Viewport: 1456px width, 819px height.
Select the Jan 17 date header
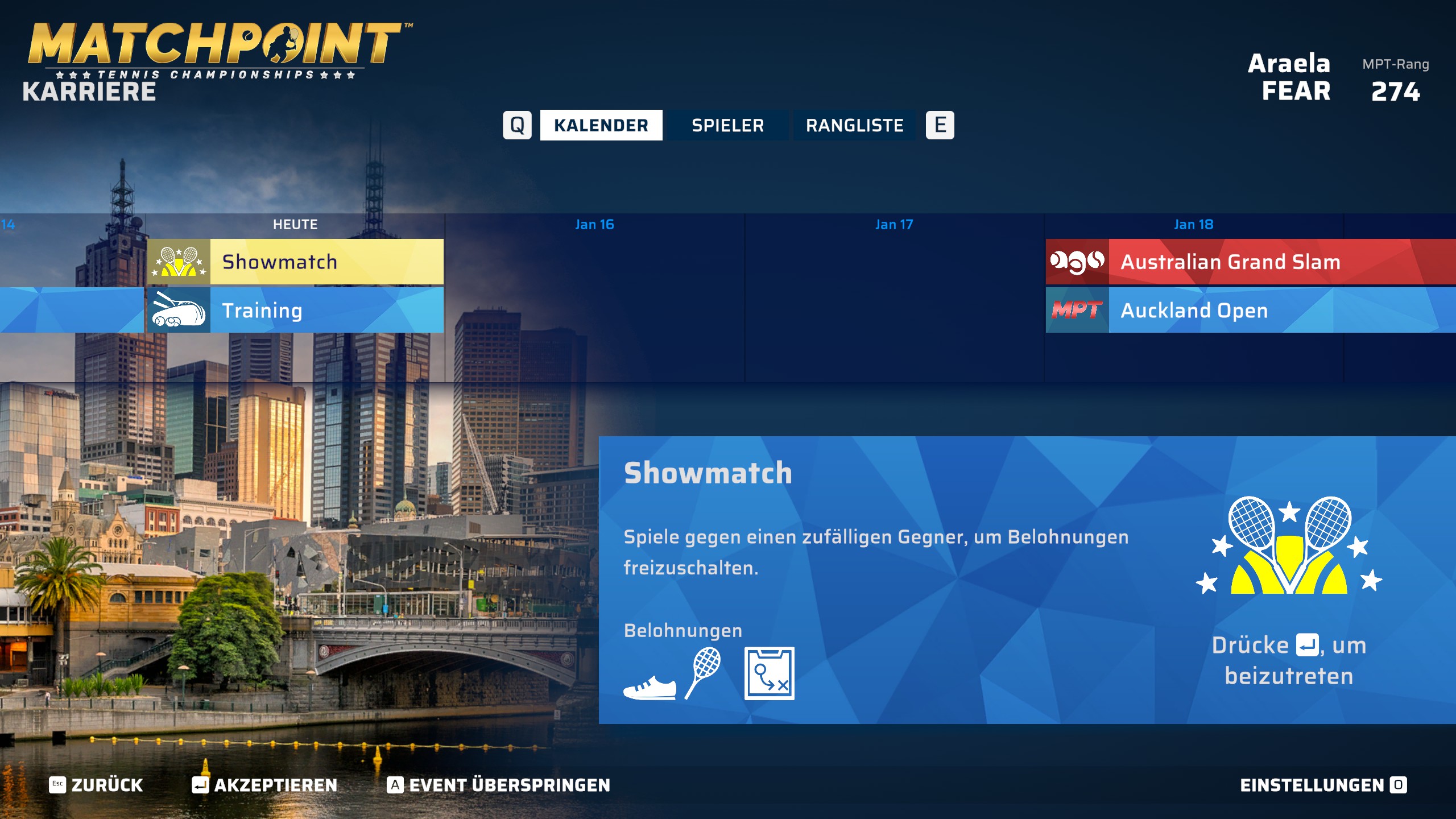click(x=894, y=225)
